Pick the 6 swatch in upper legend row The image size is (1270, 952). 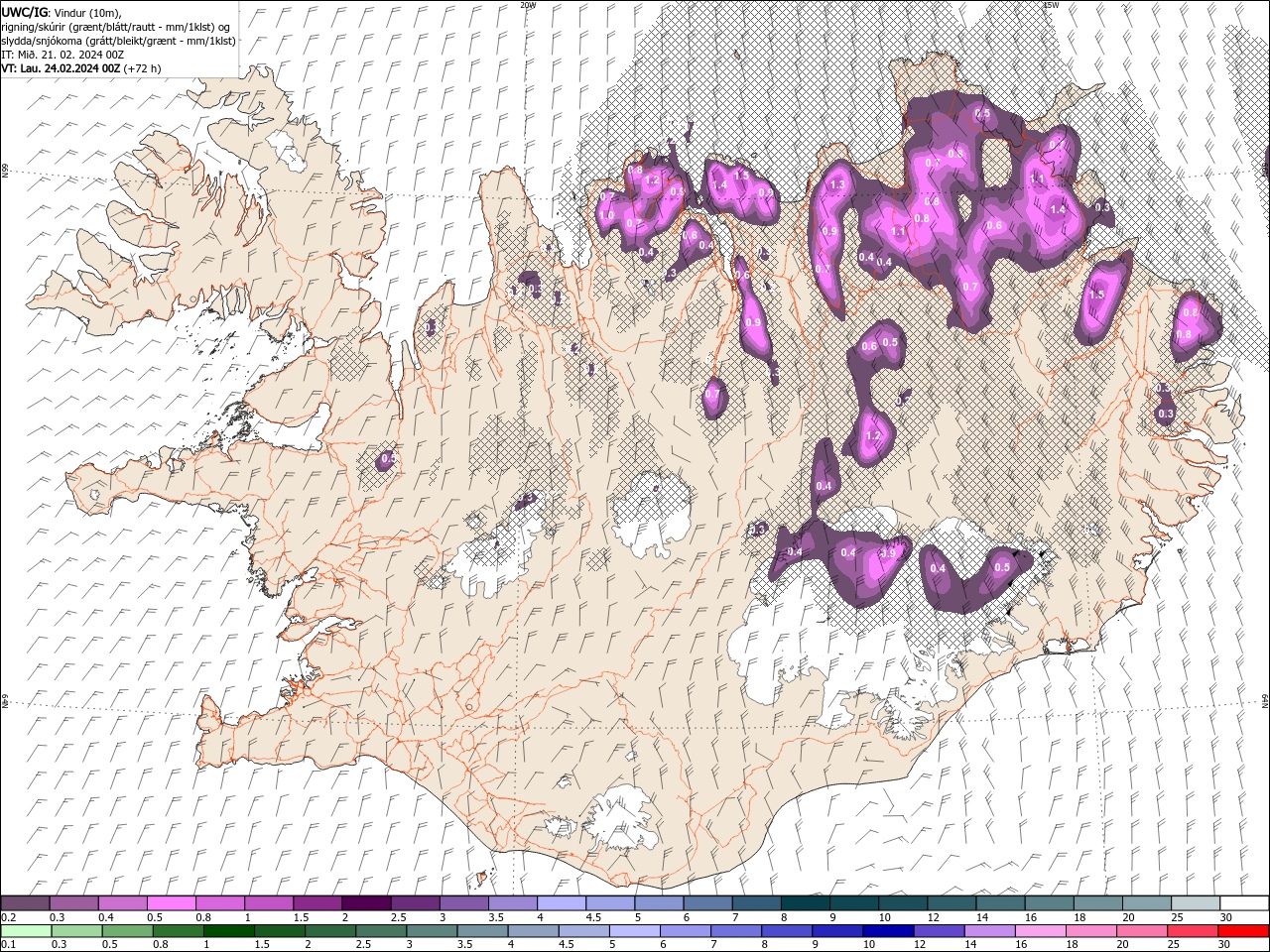point(707,903)
